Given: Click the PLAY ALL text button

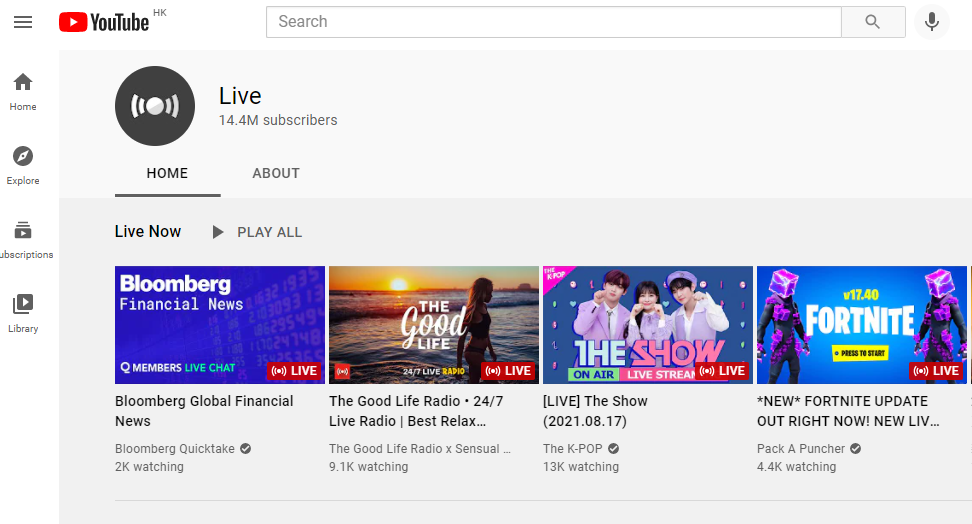Looking at the screenshot, I should pos(270,232).
